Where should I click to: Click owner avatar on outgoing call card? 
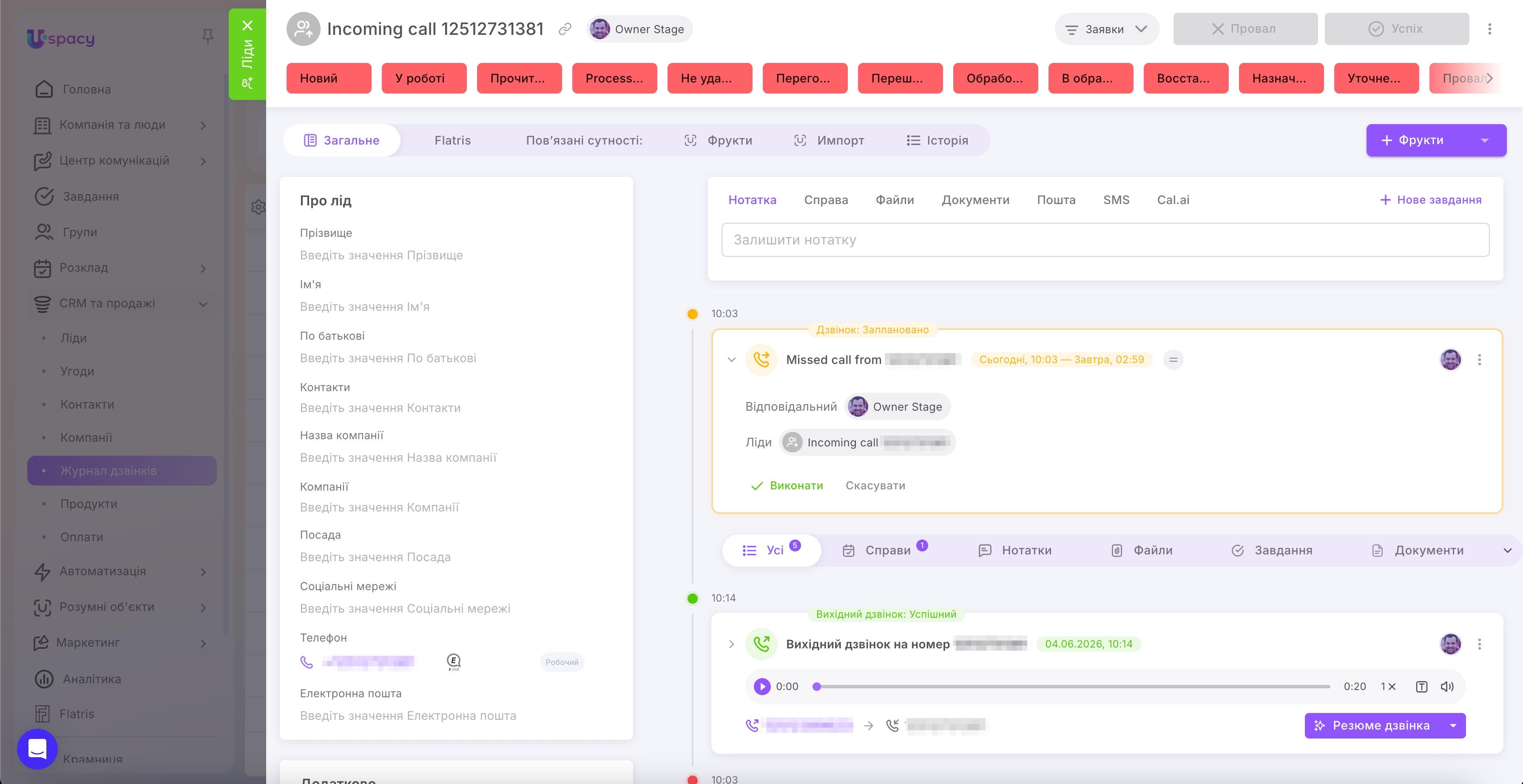[1450, 644]
